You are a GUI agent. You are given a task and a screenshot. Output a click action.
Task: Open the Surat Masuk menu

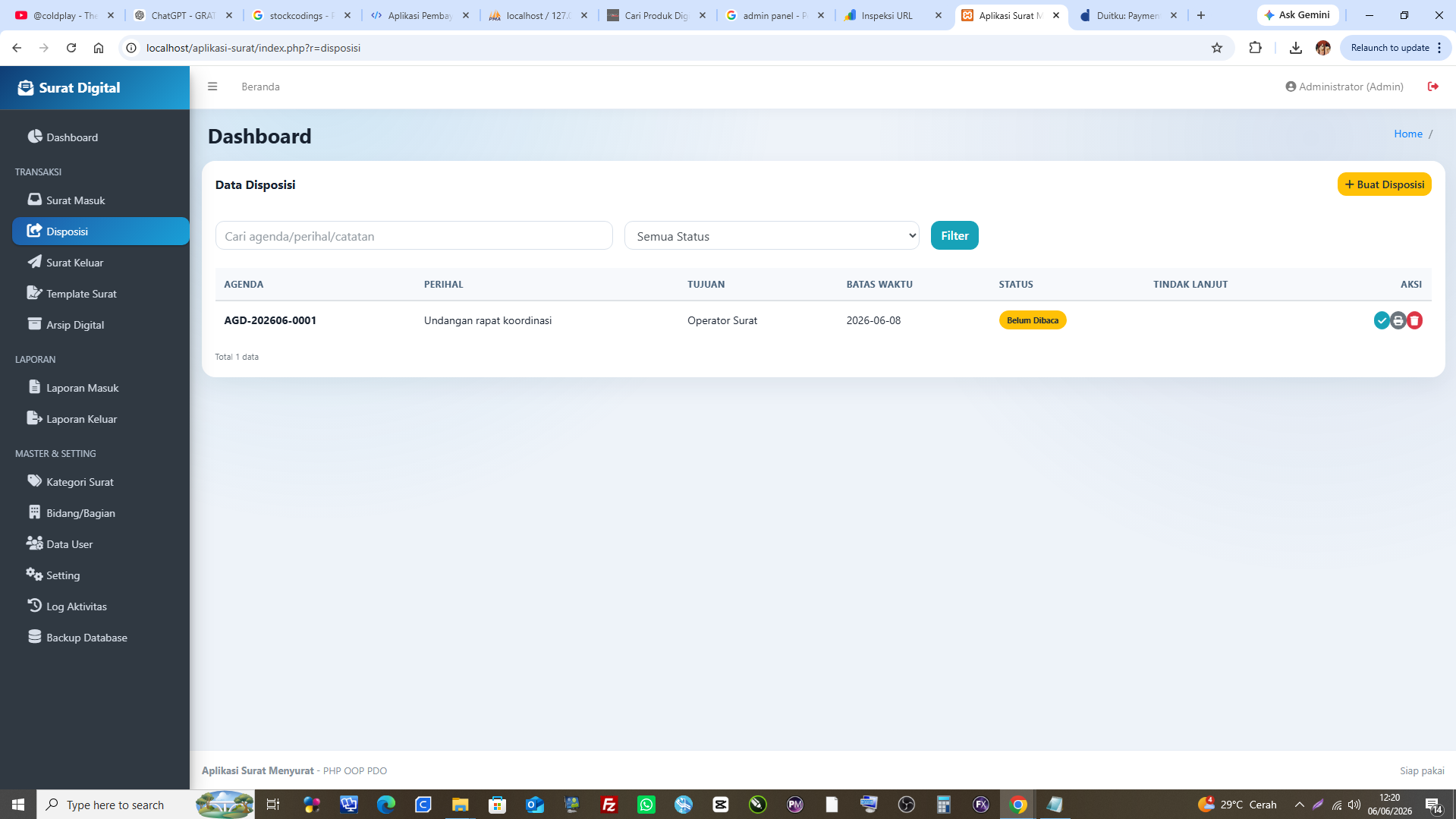point(101,200)
